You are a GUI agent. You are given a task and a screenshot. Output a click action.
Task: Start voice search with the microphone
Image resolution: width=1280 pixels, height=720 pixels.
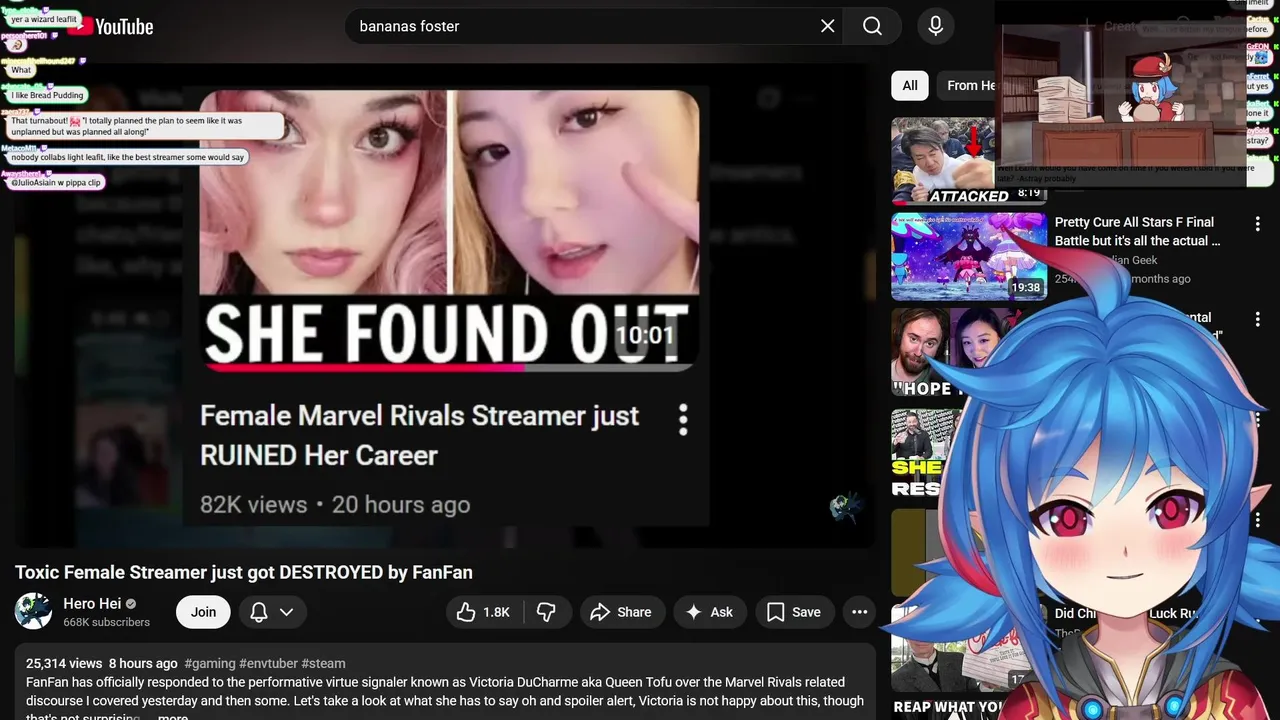point(935,26)
